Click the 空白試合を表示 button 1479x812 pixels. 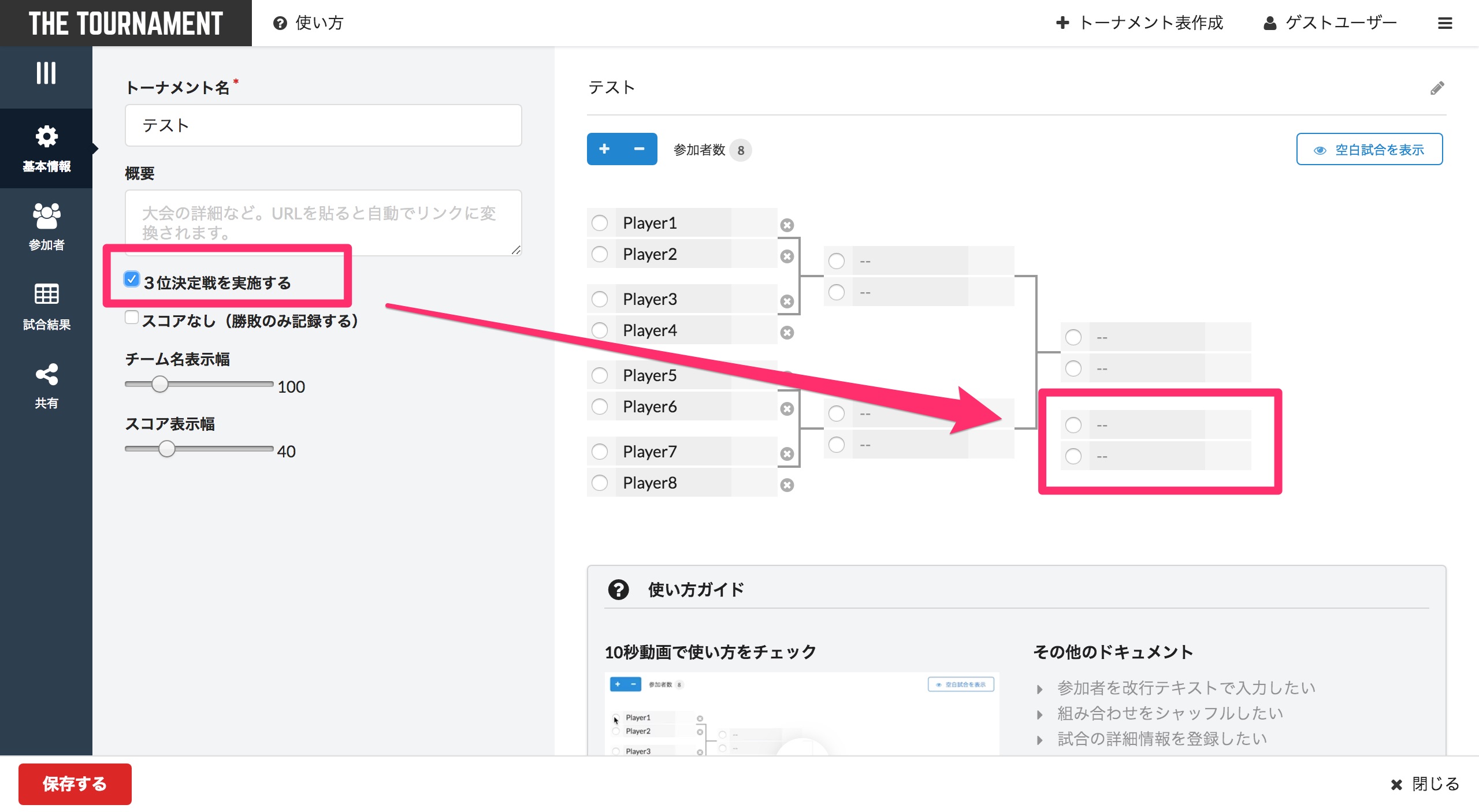1369,150
